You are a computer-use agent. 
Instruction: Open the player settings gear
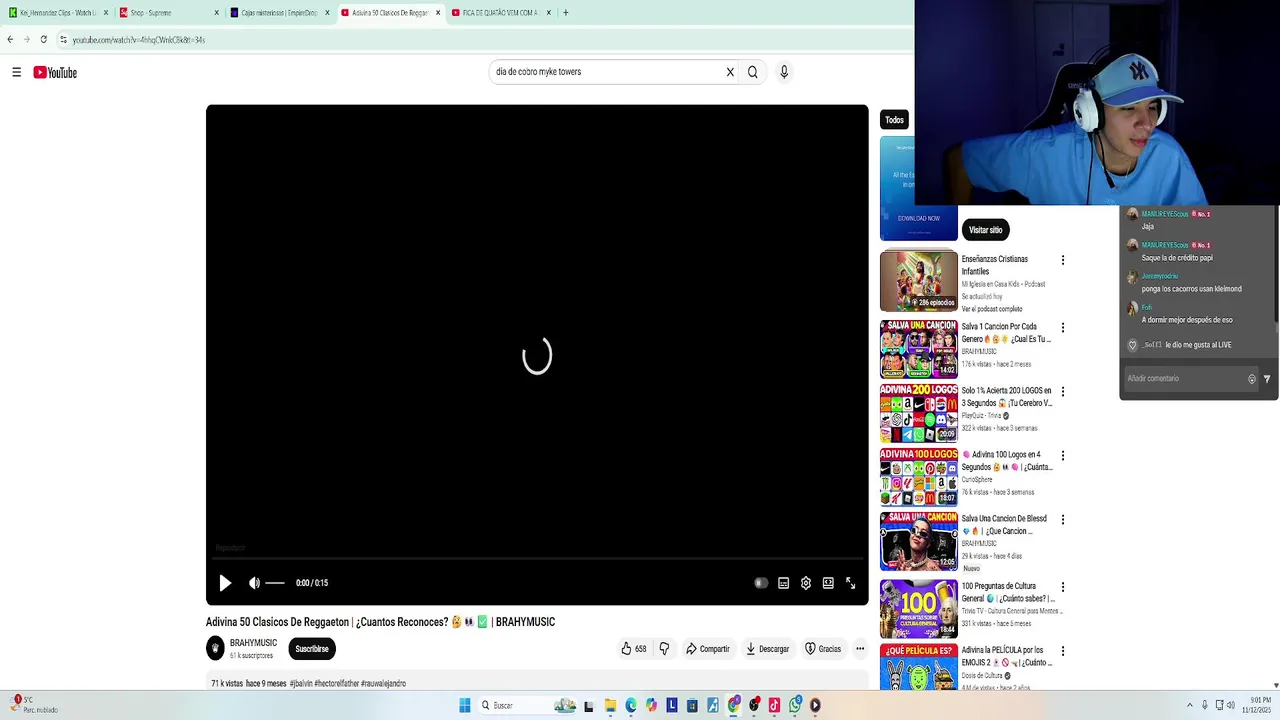tap(806, 583)
